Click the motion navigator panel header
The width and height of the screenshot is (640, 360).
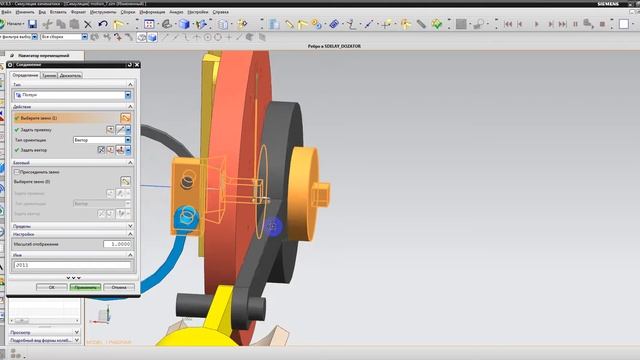pyautogui.click(x=44, y=55)
